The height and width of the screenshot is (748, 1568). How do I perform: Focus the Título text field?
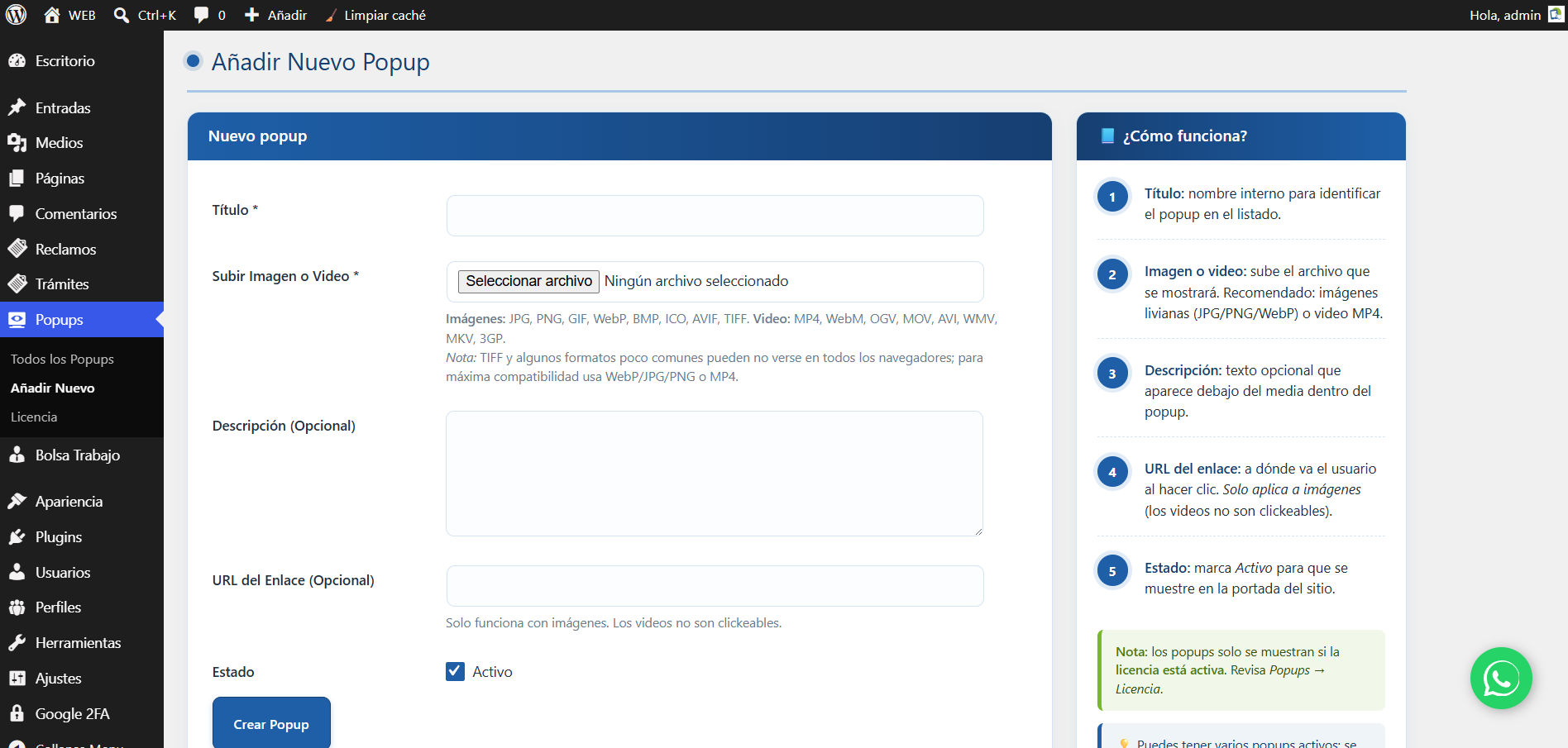(x=715, y=216)
